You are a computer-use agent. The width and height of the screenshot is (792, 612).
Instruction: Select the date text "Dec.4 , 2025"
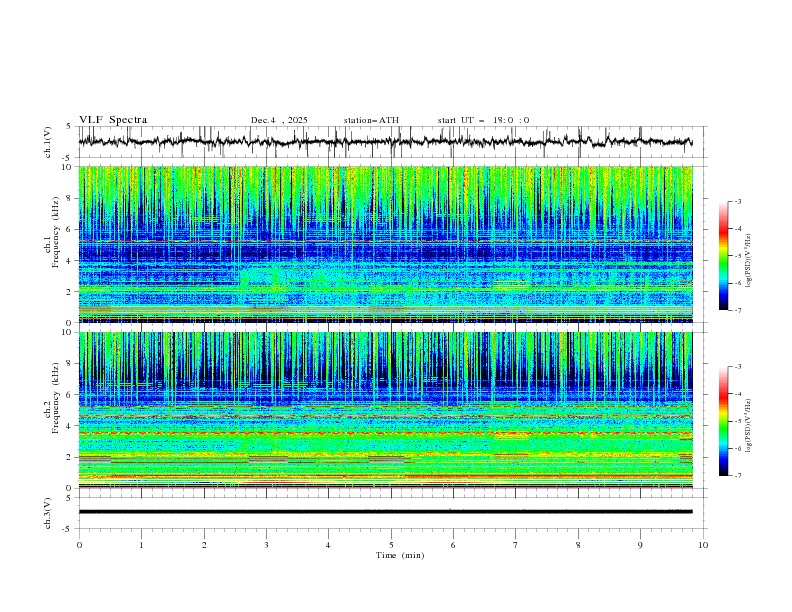pyautogui.click(x=279, y=120)
